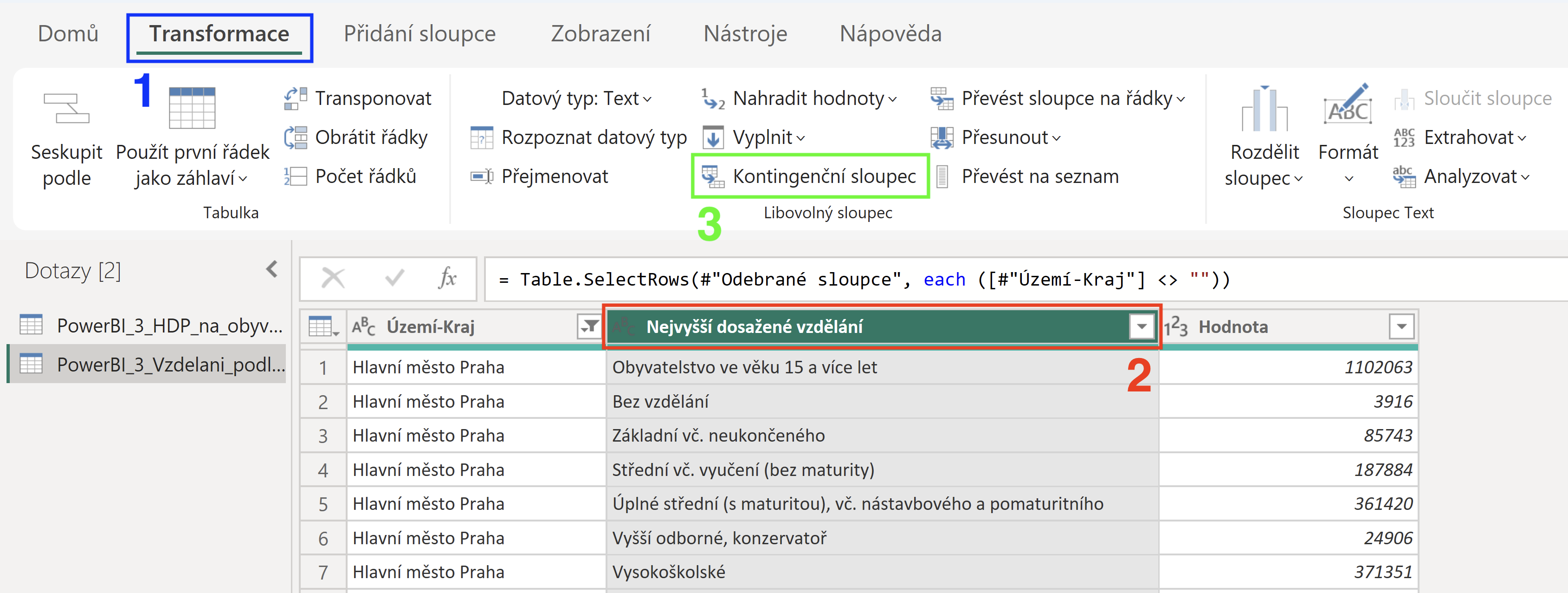Click the Rozpoznat datový typ icon
The height and width of the screenshot is (593, 1568).
[482, 137]
